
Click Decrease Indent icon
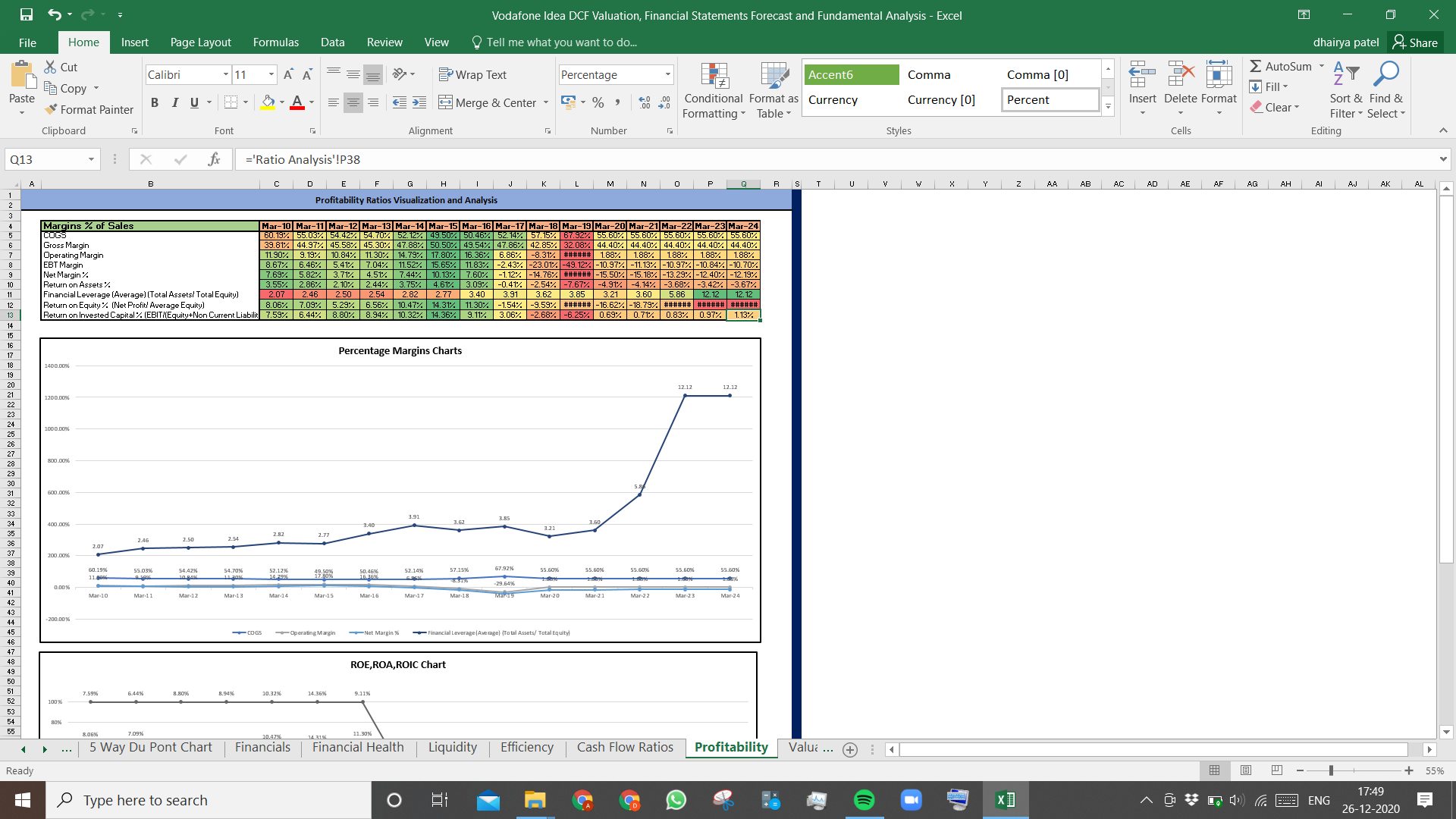pyautogui.click(x=400, y=102)
